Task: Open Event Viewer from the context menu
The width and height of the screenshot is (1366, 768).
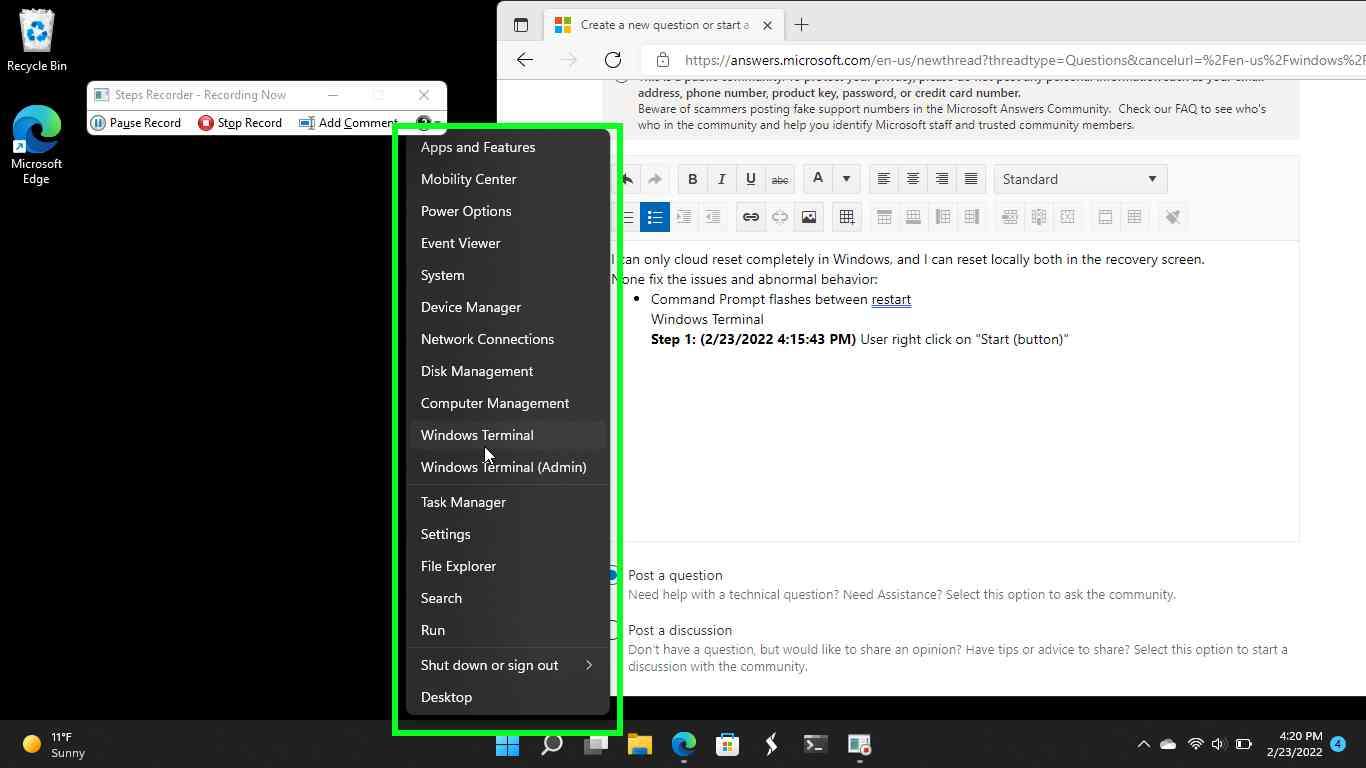Action: 460,243
